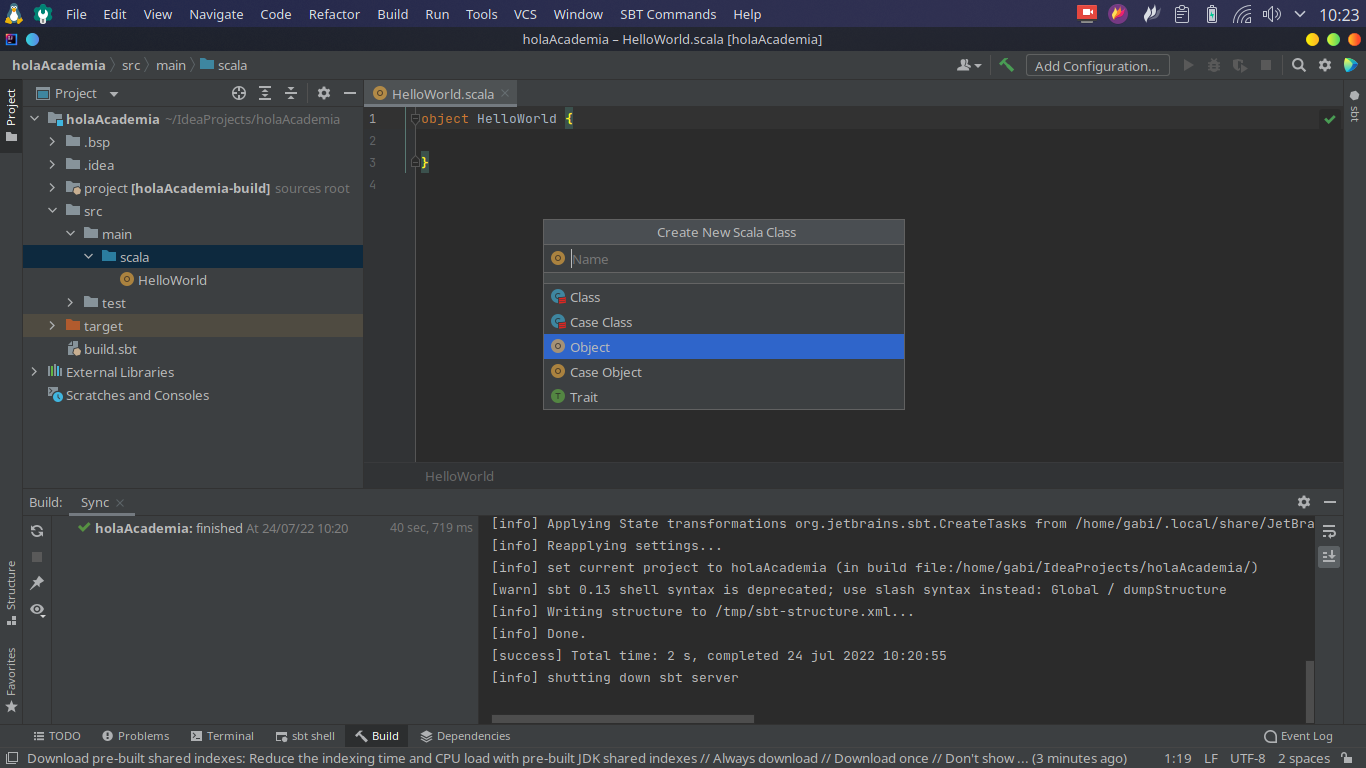Open Search Everywhere magnifier icon
Image resolution: width=1366 pixels, height=768 pixels.
[1298, 65]
